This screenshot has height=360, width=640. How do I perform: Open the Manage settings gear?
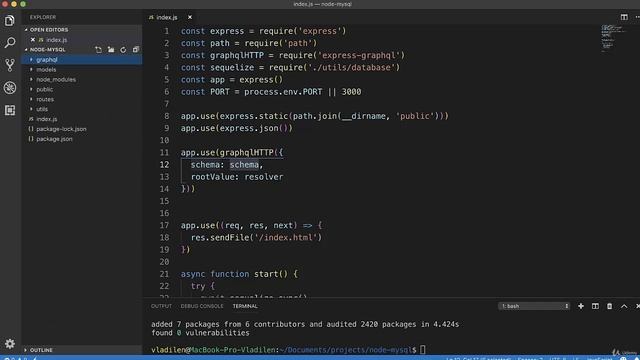[x=10, y=344]
